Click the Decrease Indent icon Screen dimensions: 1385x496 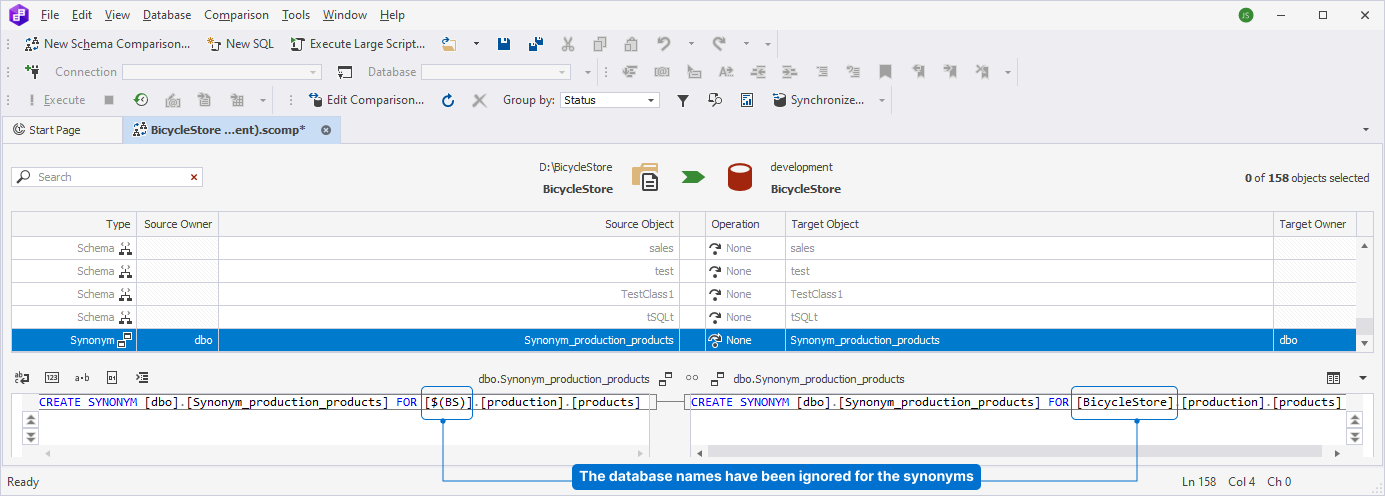[758, 72]
